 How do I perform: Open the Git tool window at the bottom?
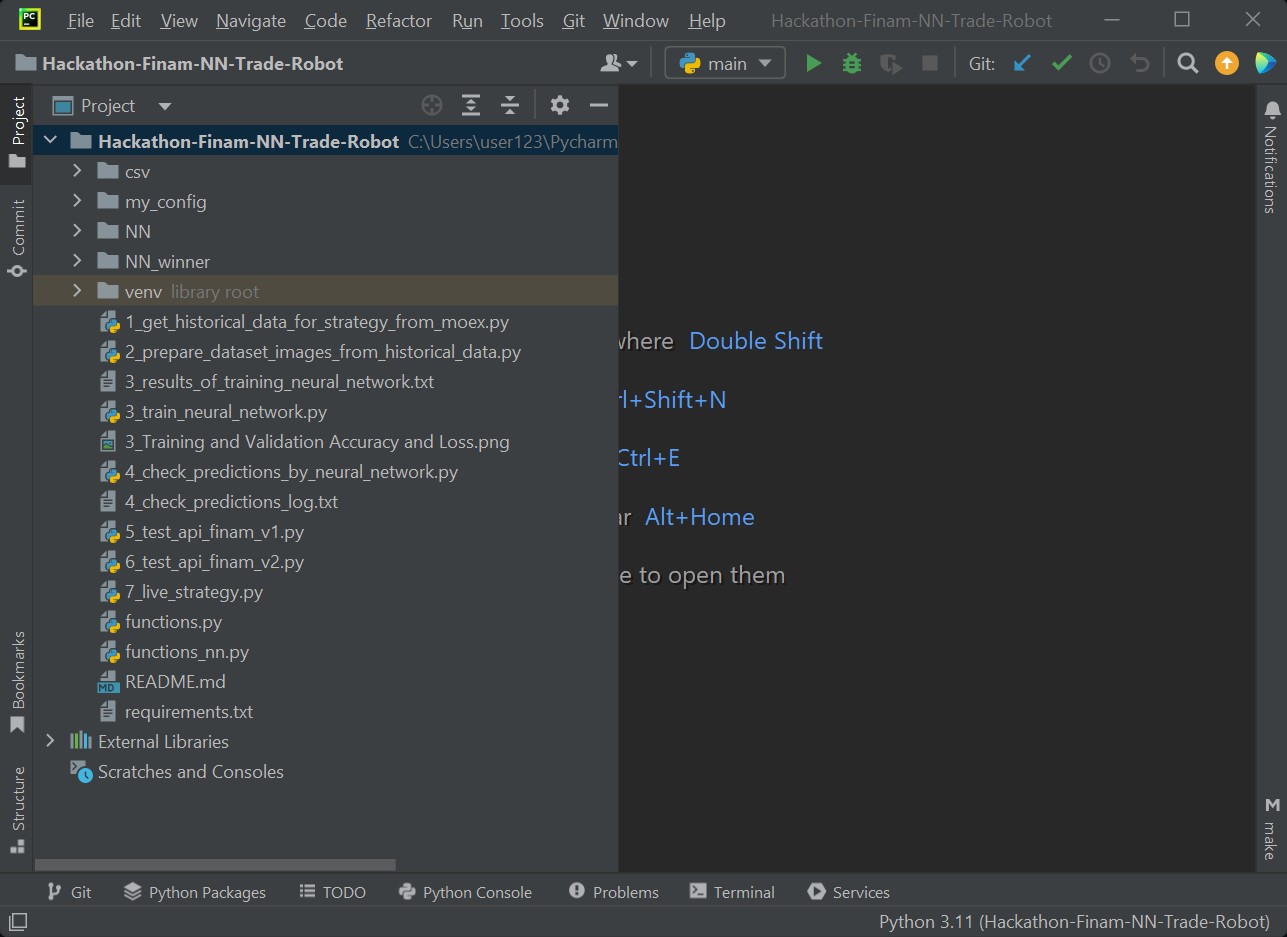(69, 892)
